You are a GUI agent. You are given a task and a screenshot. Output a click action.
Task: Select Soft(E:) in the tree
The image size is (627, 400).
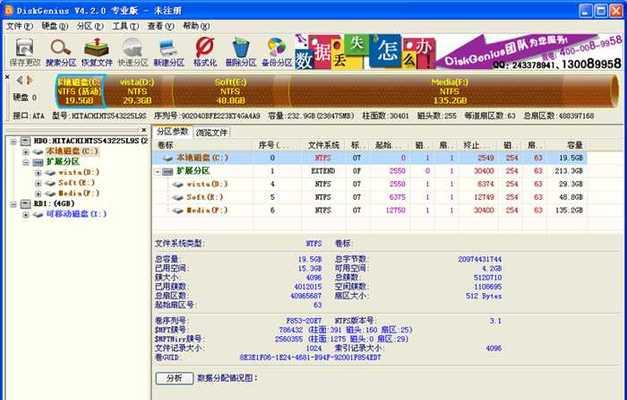coord(77,183)
